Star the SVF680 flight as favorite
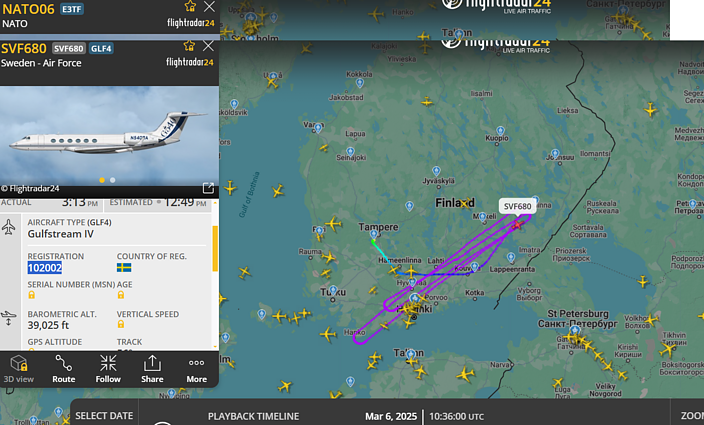Image resolution: width=704 pixels, height=425 pixels. coord(189,46)
